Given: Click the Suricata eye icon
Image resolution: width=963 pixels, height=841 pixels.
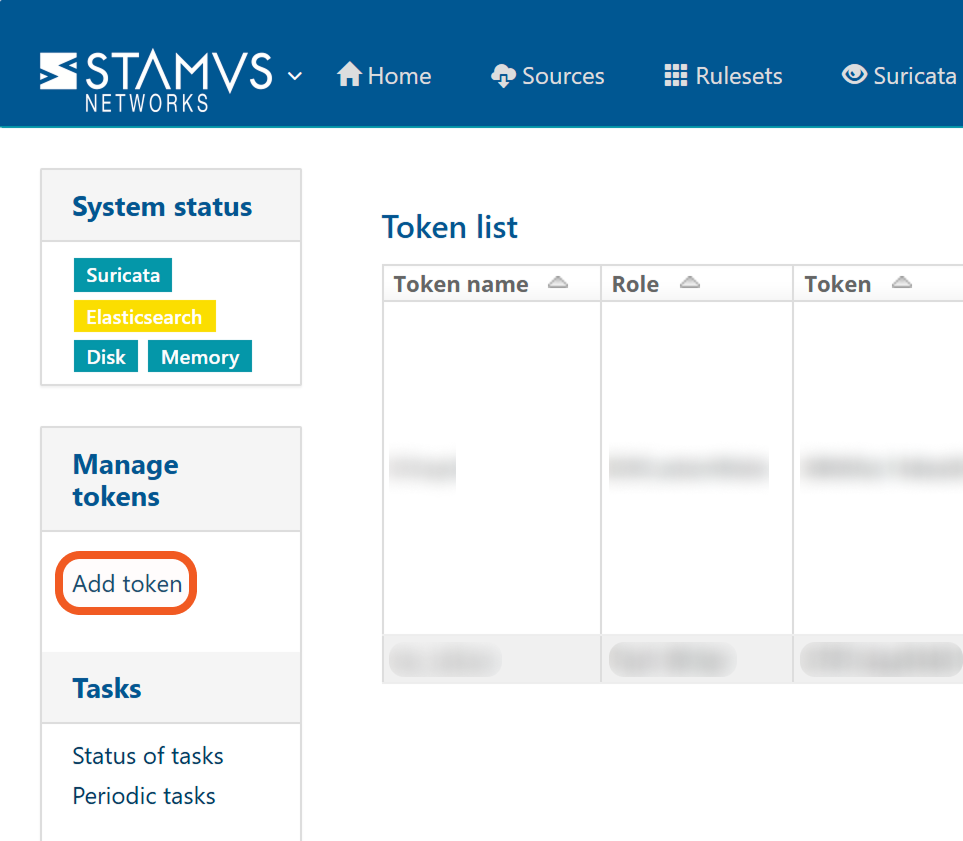Looking at the screenshot, I should pyautogui.click(x=854, y=75).
